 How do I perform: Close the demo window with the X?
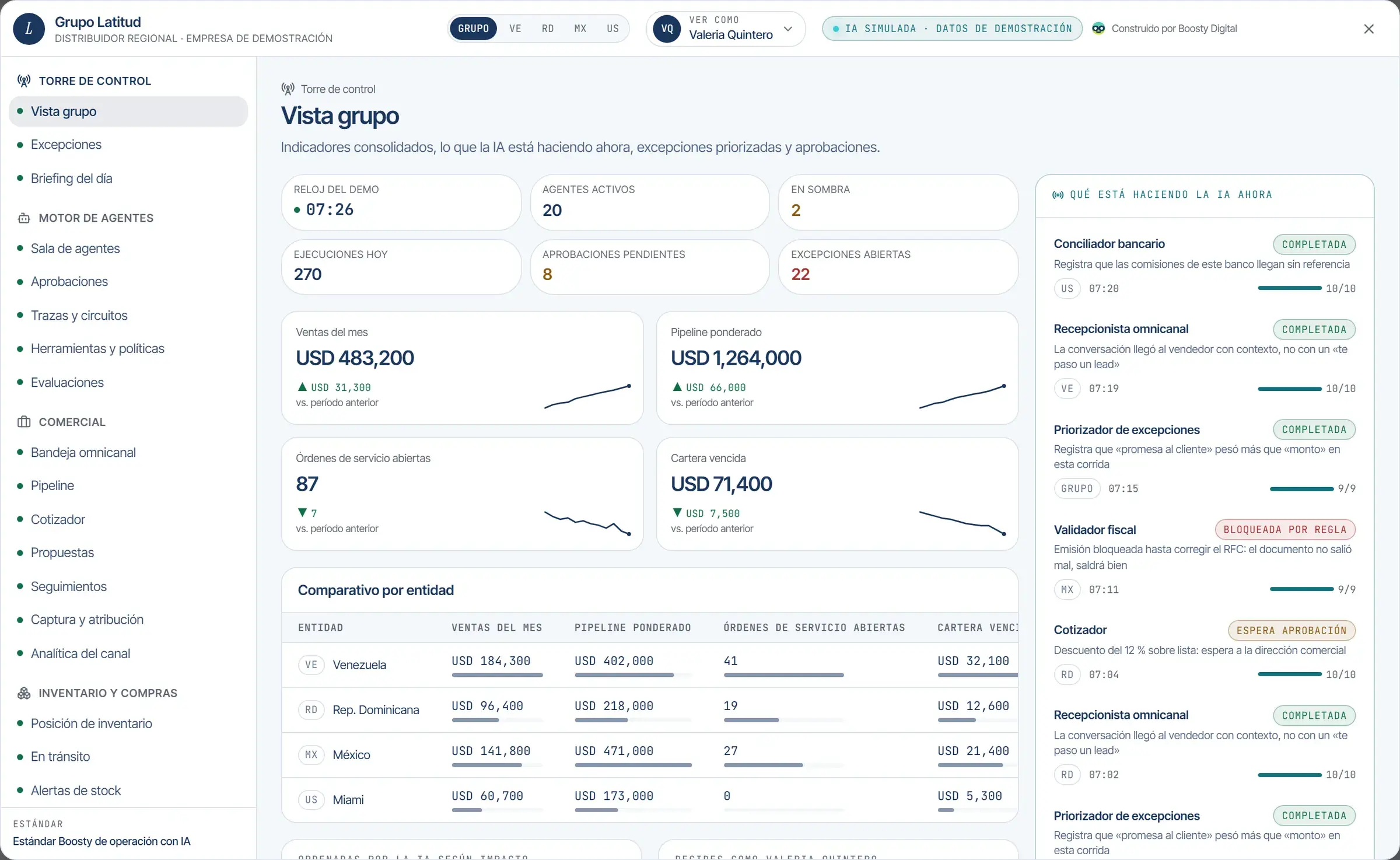click(x=1368, y=29)
